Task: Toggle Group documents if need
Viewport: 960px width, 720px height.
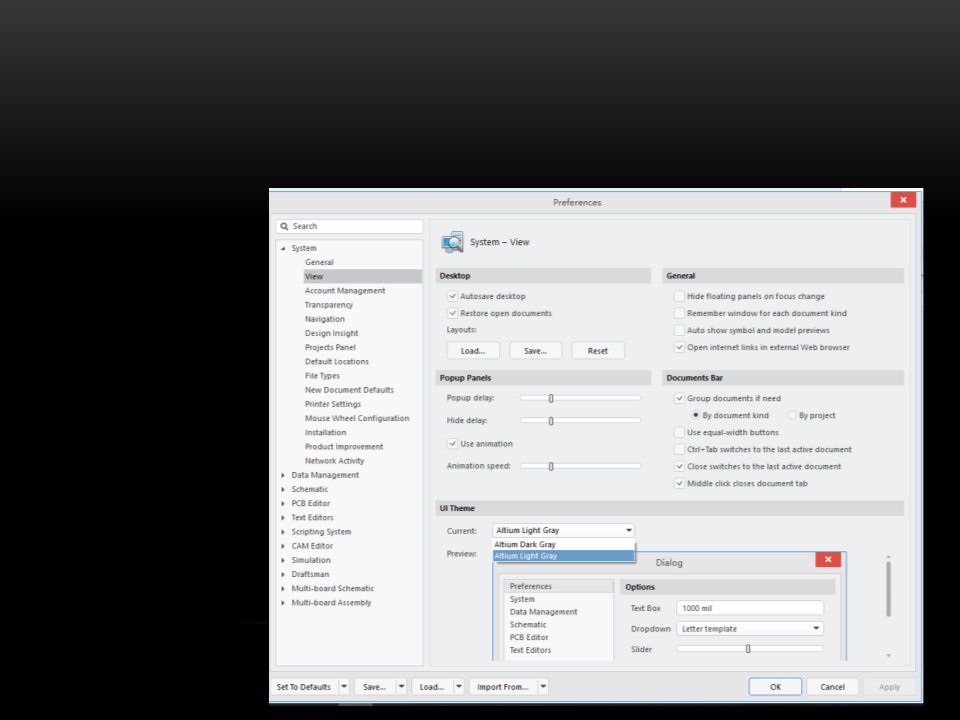Action: coord(679,399)
